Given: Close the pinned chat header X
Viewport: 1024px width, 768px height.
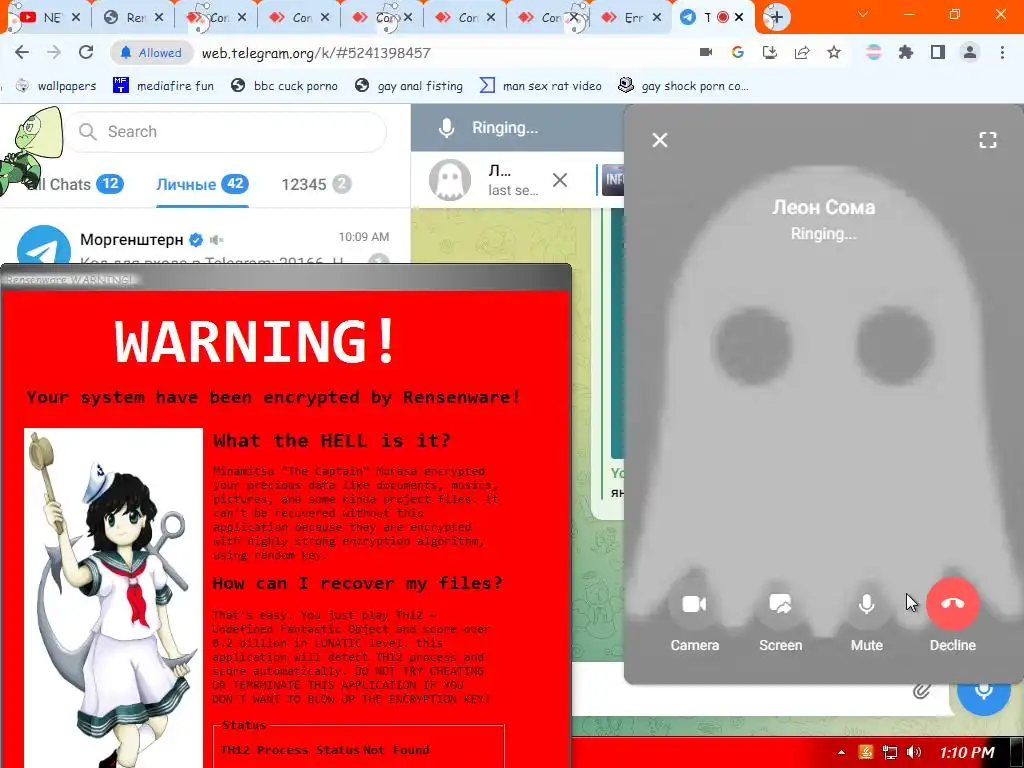Looking at the screenshot, I should [560, 180].
